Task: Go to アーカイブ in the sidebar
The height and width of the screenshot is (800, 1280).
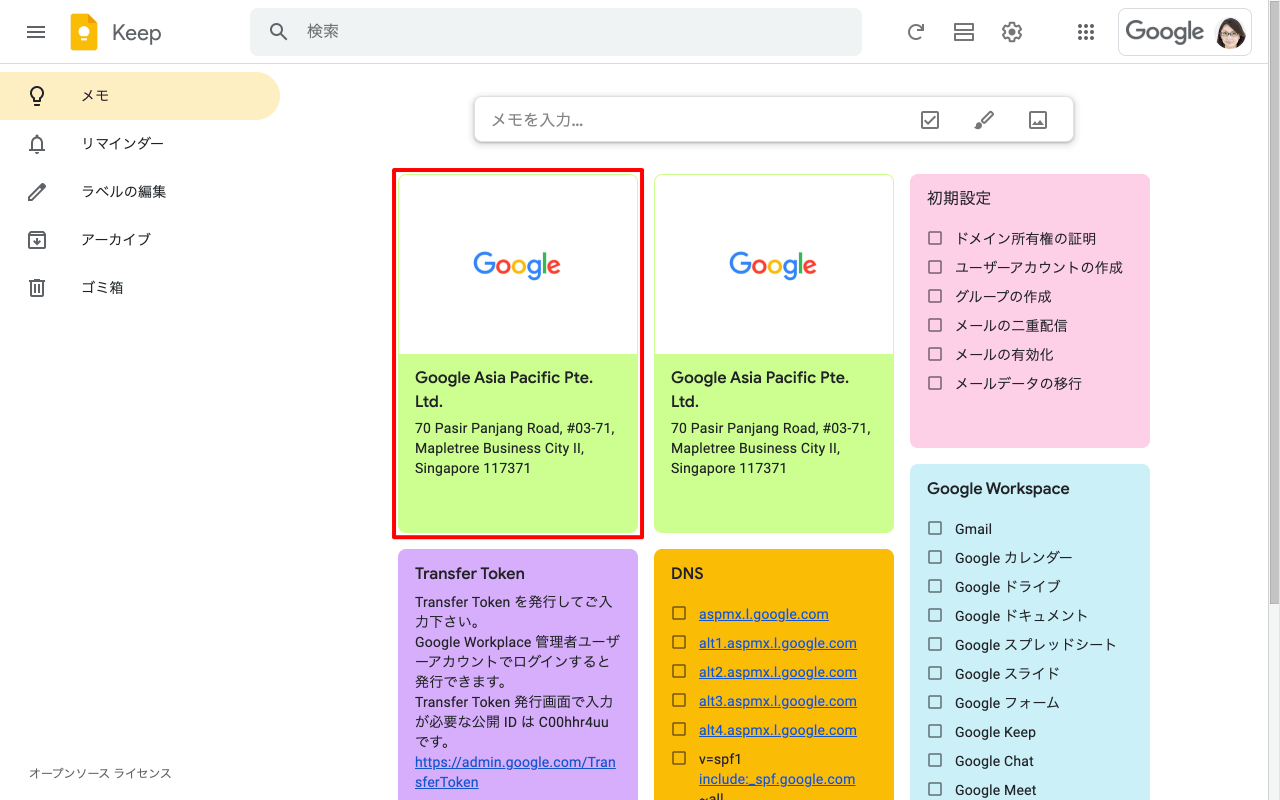Action: coord(140,240)
